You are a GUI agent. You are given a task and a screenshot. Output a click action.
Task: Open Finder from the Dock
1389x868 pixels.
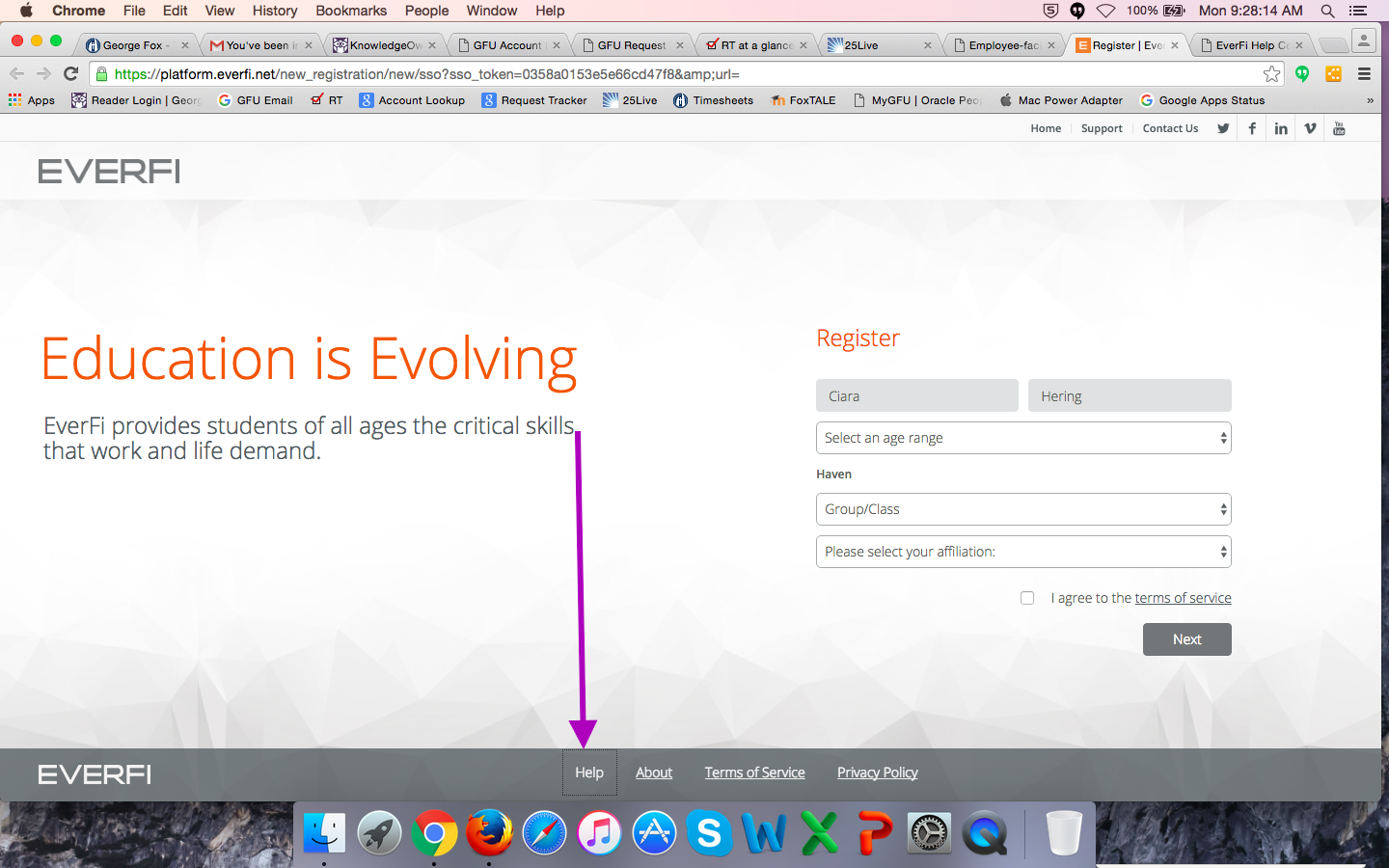point(324,833)
